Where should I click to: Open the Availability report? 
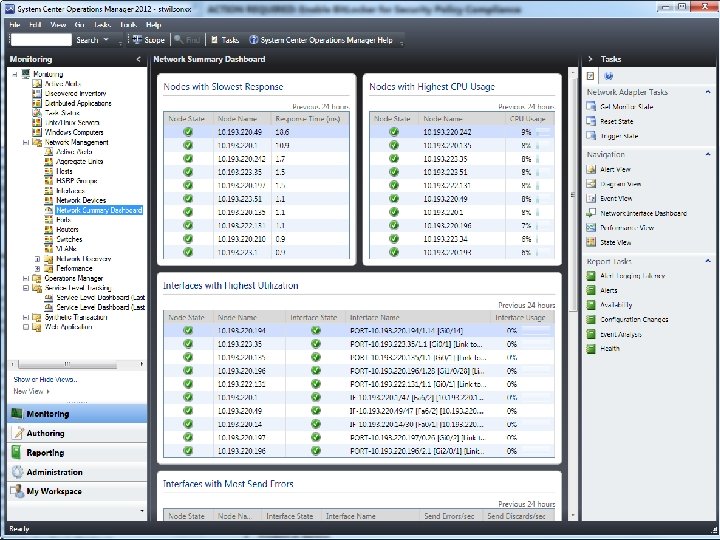pos(616,305)
